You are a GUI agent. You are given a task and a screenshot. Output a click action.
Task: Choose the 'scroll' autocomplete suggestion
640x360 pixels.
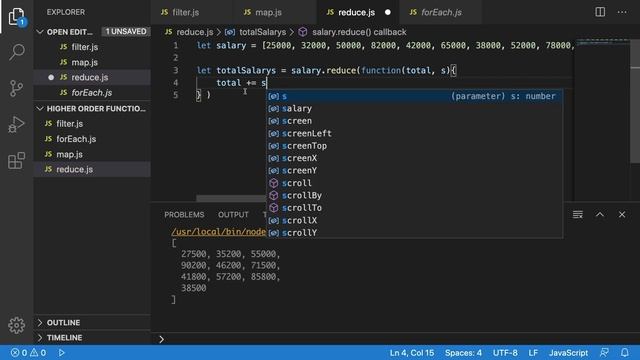point(414,183)
